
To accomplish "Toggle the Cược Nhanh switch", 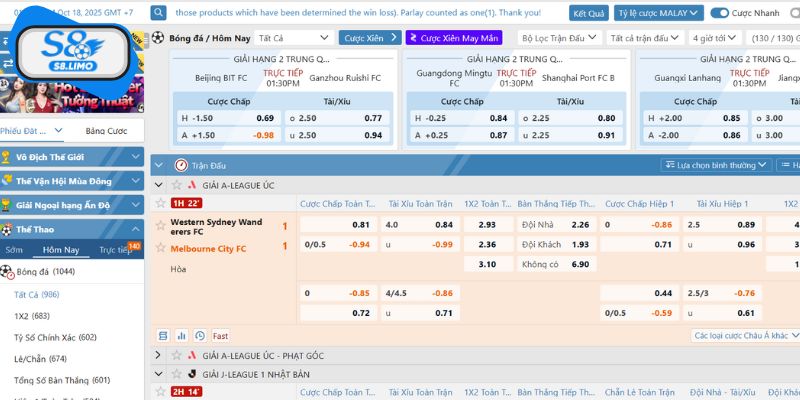I will point(719,13).
